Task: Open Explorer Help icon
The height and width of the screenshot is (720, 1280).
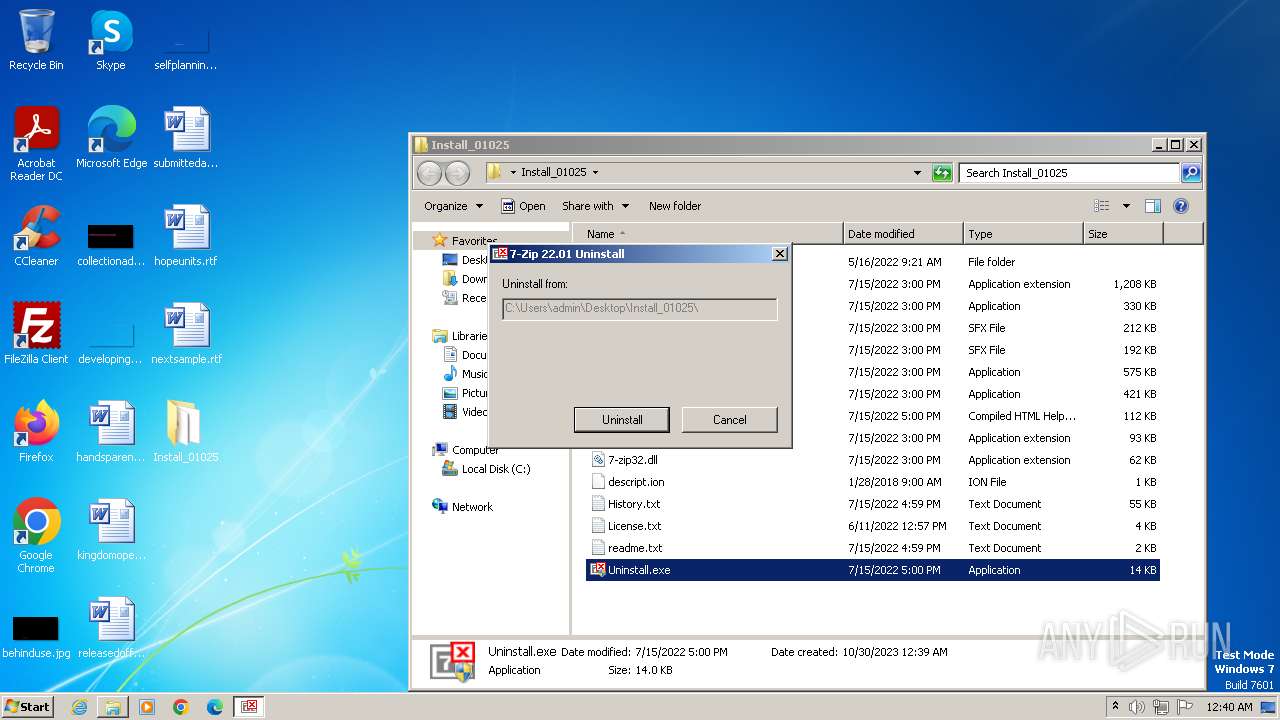Action: pyautogui.click(x=1180, y=206)
